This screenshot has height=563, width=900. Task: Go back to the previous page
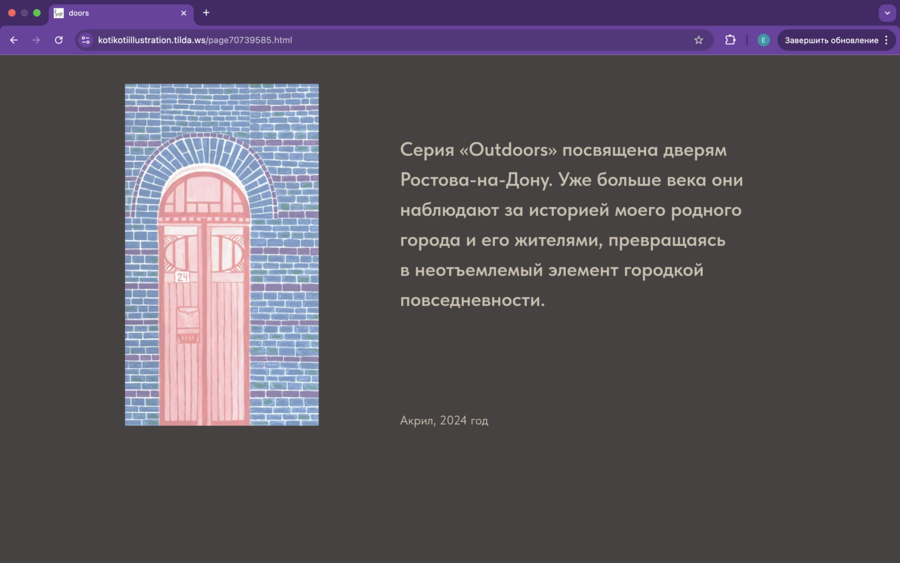coord(14,40)
